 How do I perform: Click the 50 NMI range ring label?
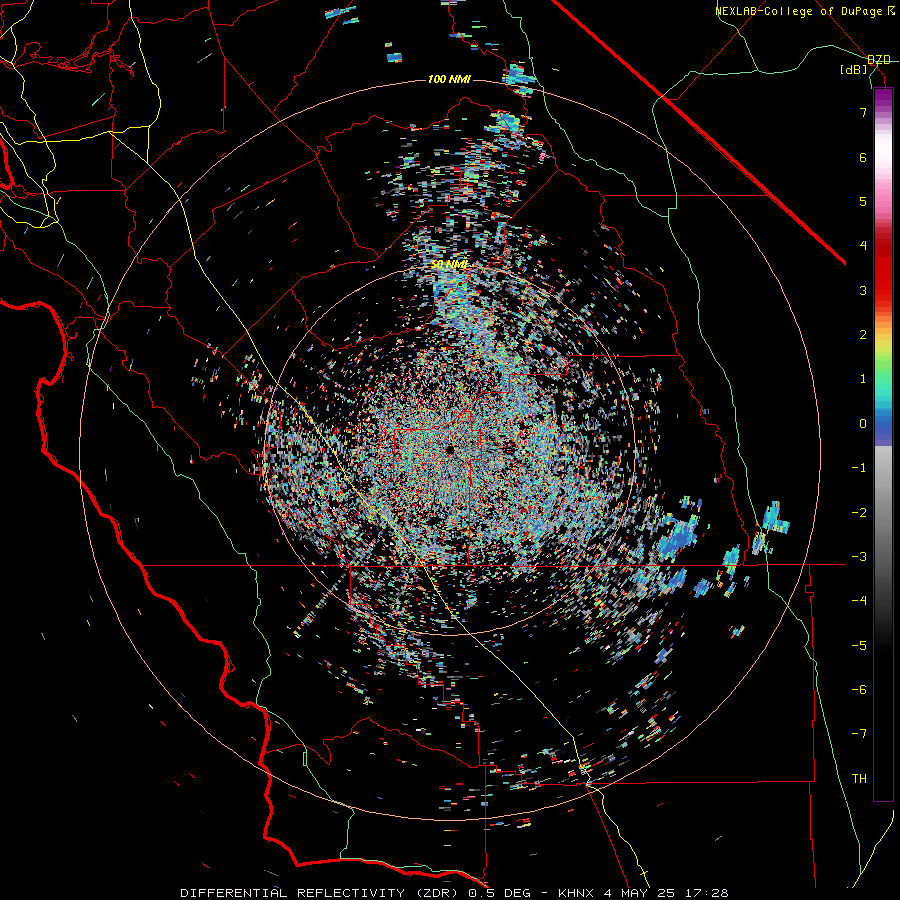pos(449,264)
